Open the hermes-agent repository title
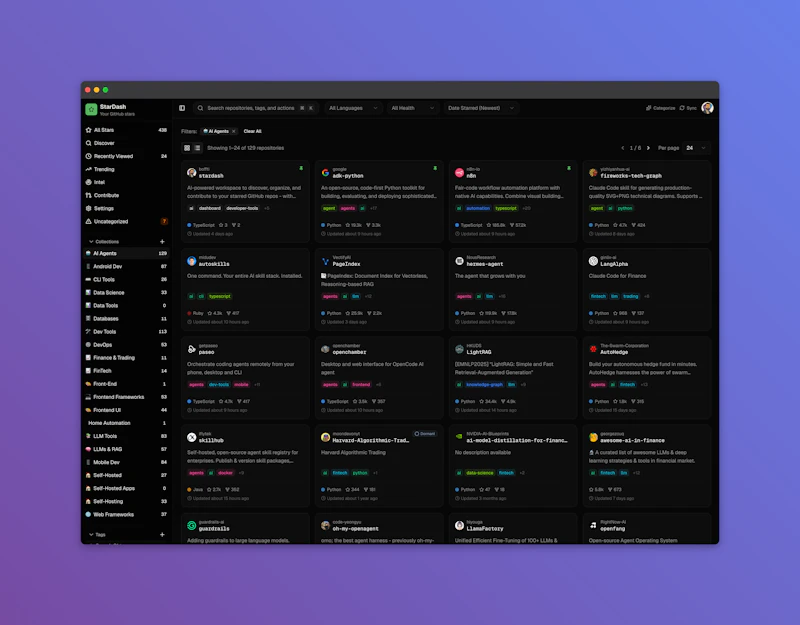 click(x=485, y=264)
